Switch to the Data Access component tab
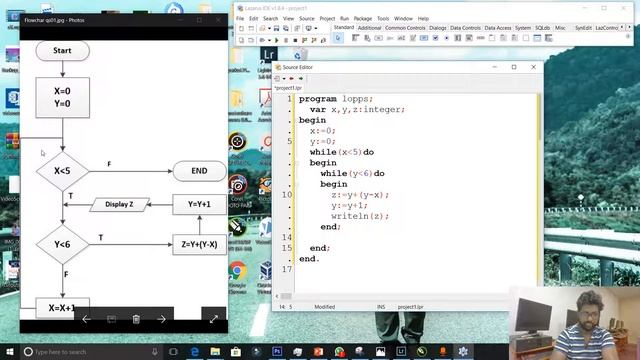Screen dimensions: 640x360 [x=498, y=28]
